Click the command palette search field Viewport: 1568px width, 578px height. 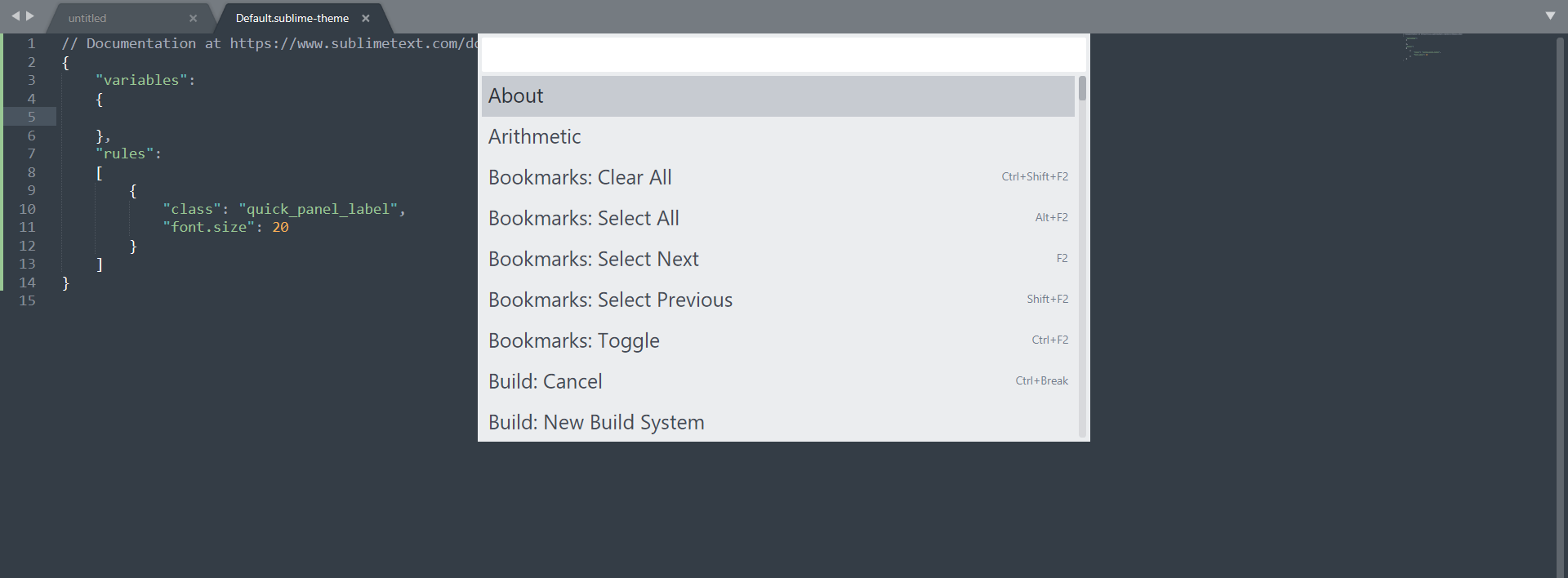coord(783,55)
